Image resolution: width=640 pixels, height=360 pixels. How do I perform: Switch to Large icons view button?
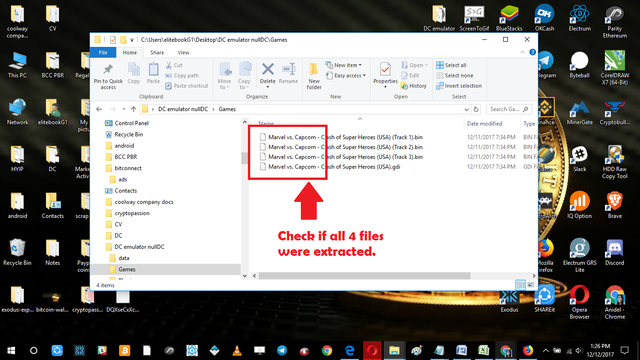[531, 285]
